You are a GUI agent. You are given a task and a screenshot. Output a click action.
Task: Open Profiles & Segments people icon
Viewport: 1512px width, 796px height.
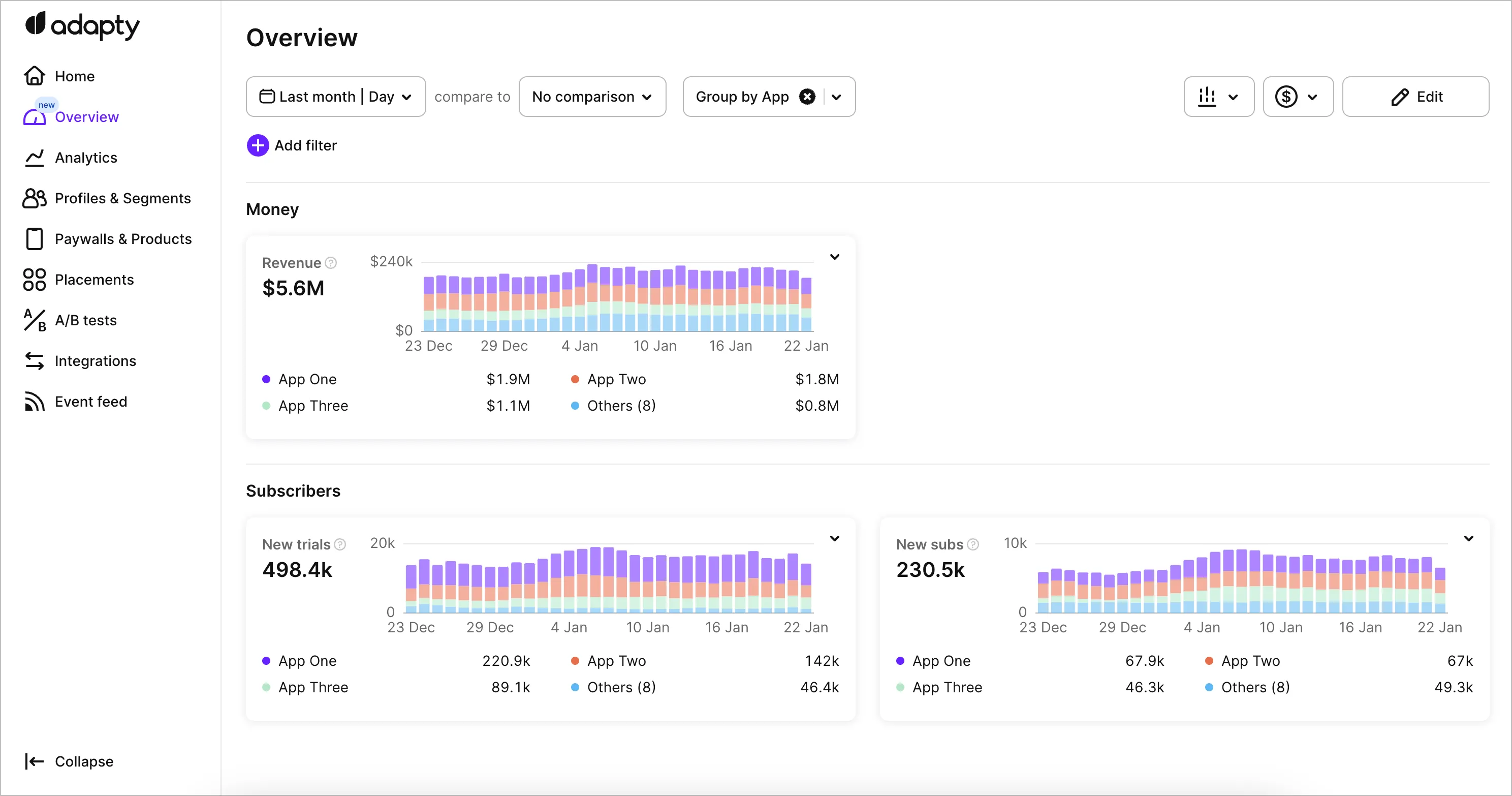(x=34, y=198)
